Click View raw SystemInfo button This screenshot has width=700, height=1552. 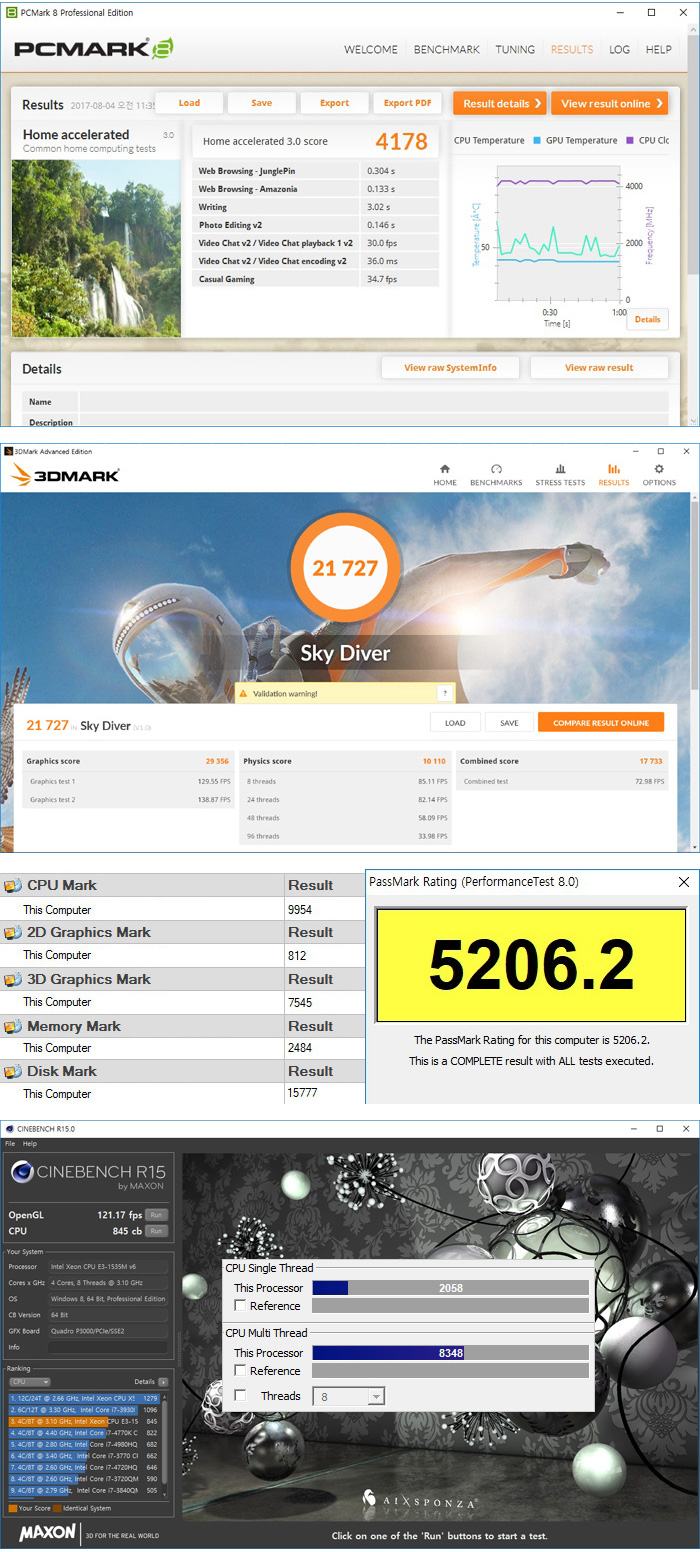pos(450,368)
